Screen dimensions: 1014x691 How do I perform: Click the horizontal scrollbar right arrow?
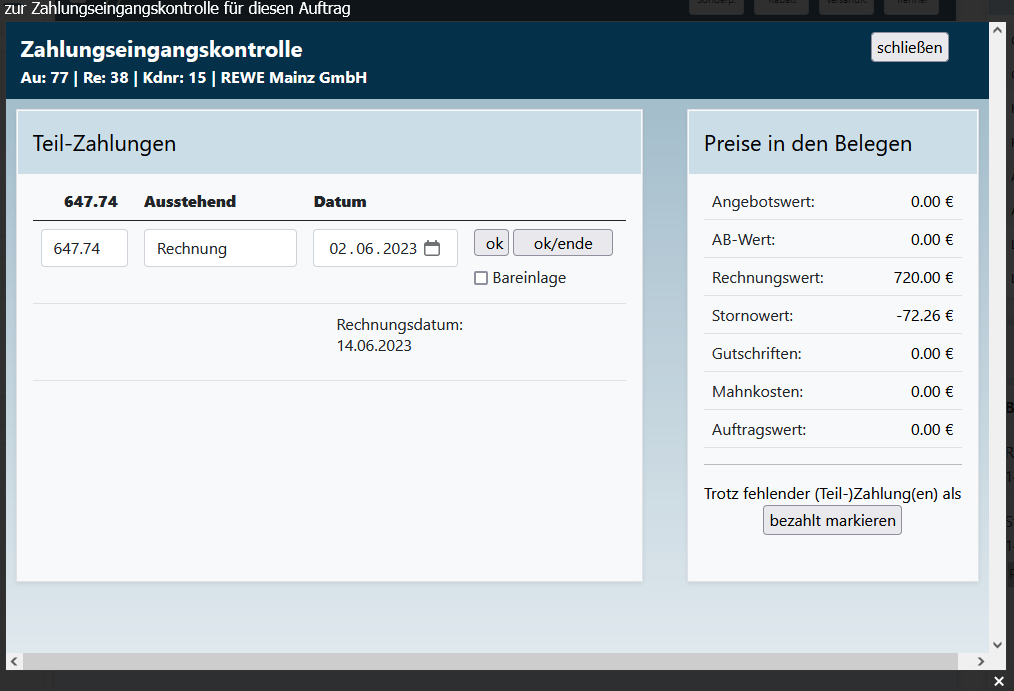coord(980,662)
